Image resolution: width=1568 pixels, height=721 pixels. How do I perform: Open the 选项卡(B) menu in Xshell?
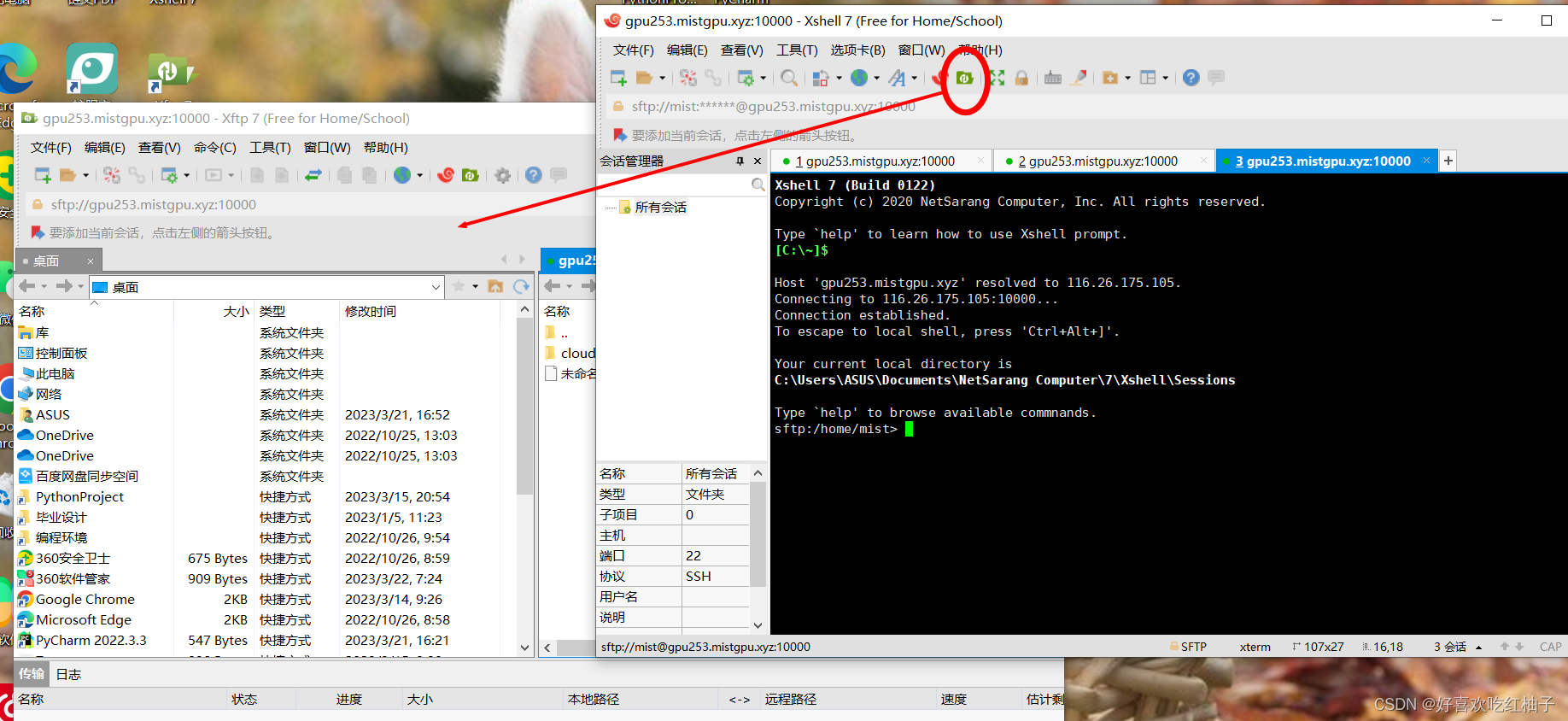[857, 50]
